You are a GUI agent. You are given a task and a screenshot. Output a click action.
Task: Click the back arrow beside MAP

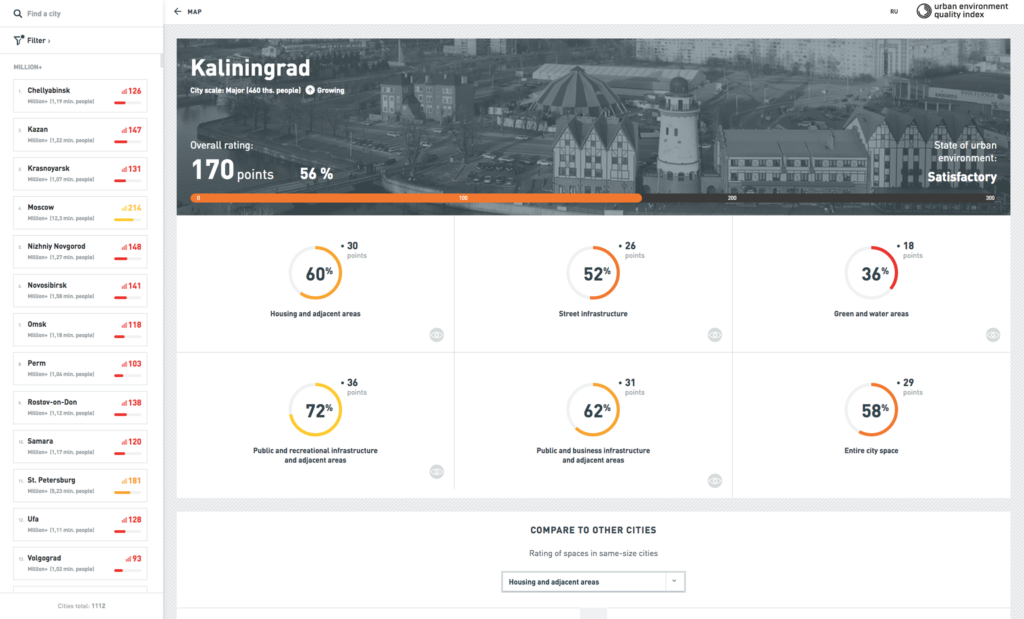(178, 12)
